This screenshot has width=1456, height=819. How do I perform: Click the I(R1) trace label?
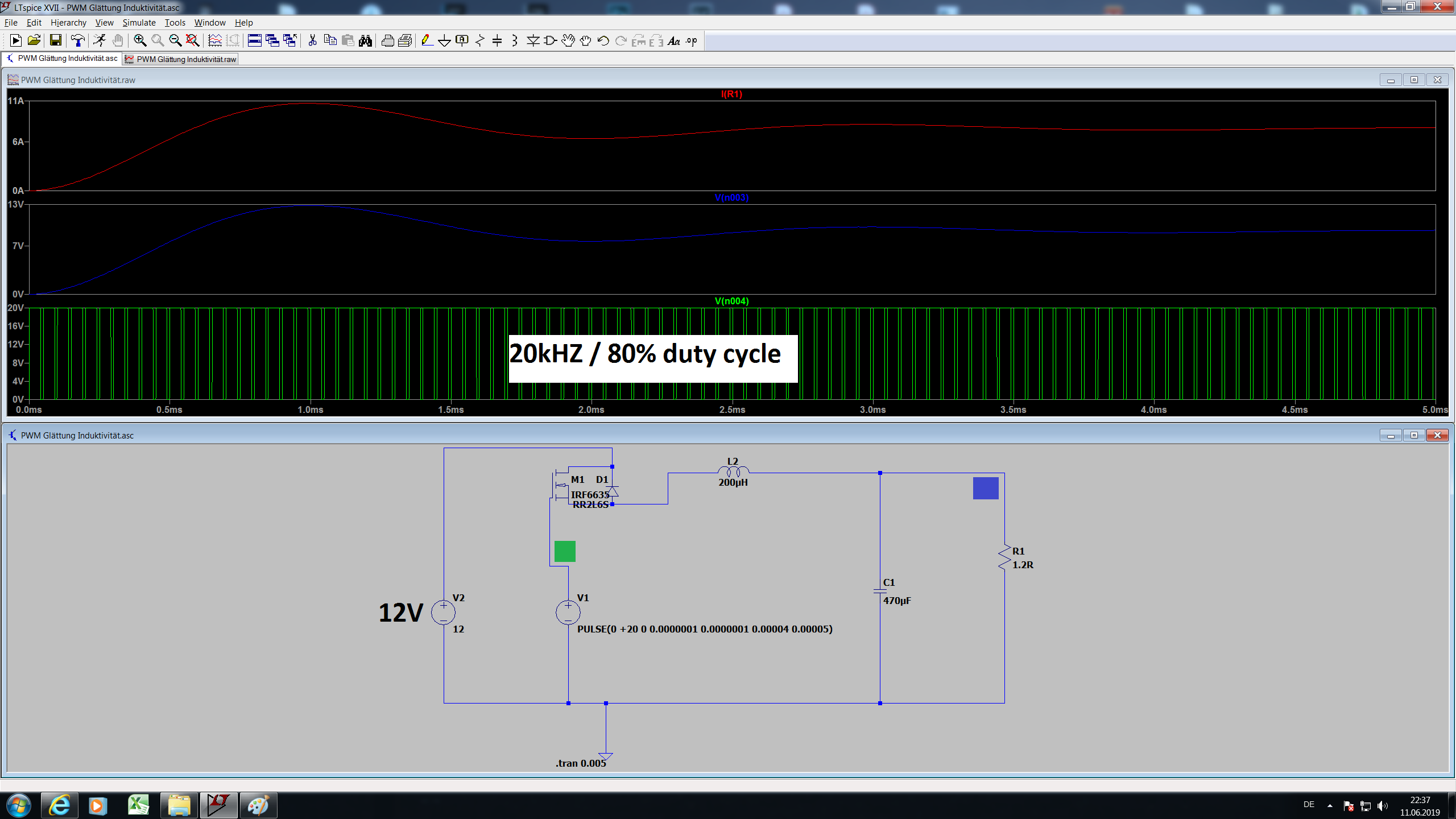pos(731,94)
